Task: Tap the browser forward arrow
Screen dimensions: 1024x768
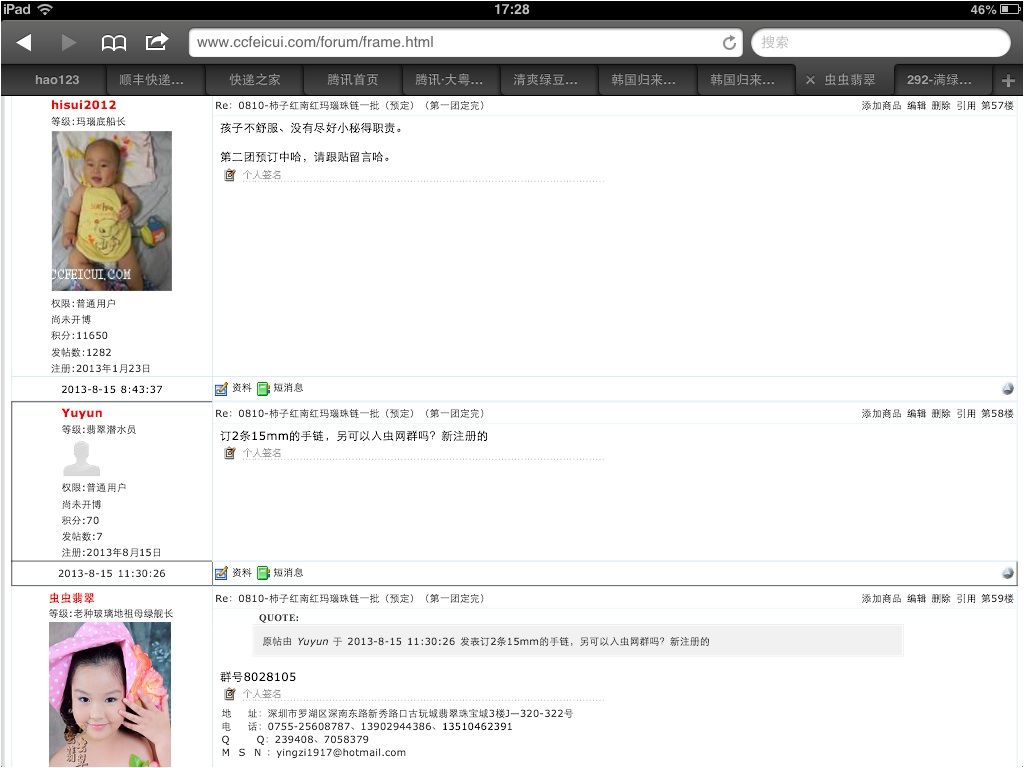Action: [x=68, y=42]
